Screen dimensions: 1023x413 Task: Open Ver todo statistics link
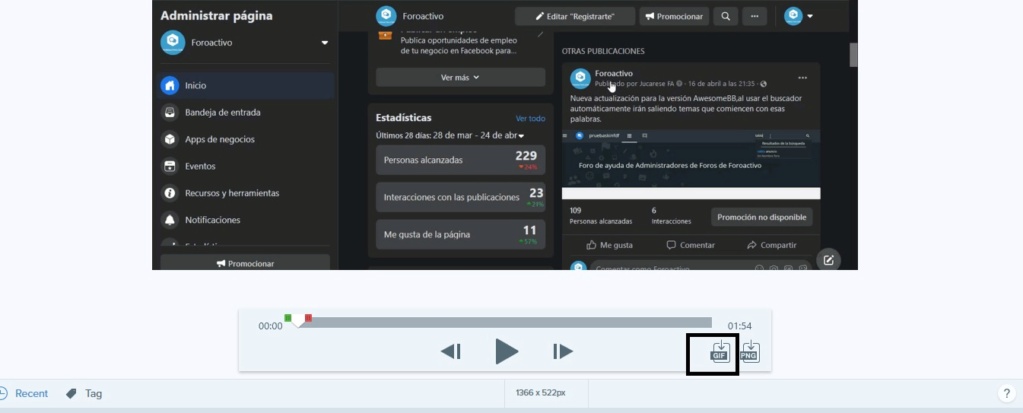point(530,119)
